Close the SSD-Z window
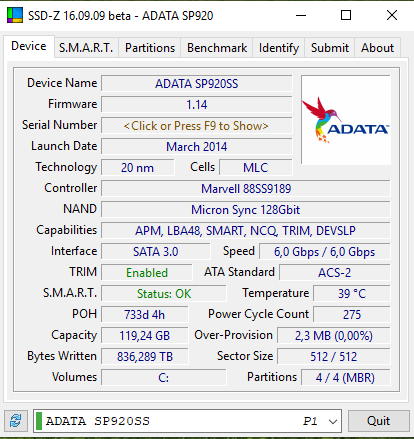This screenshot has height=439, width=414. [392, 15]
